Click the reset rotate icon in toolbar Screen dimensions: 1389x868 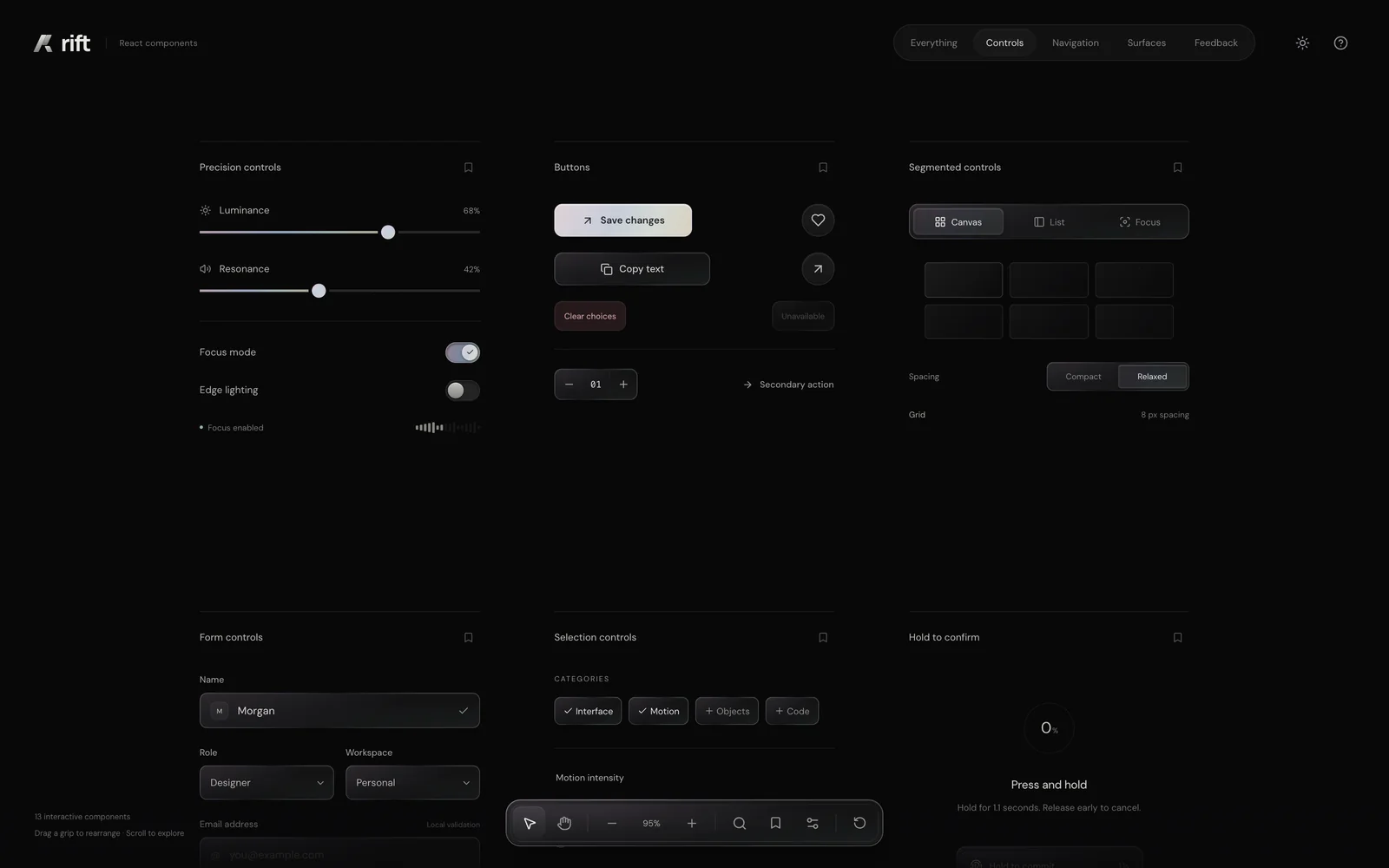(x=859, y=823)
